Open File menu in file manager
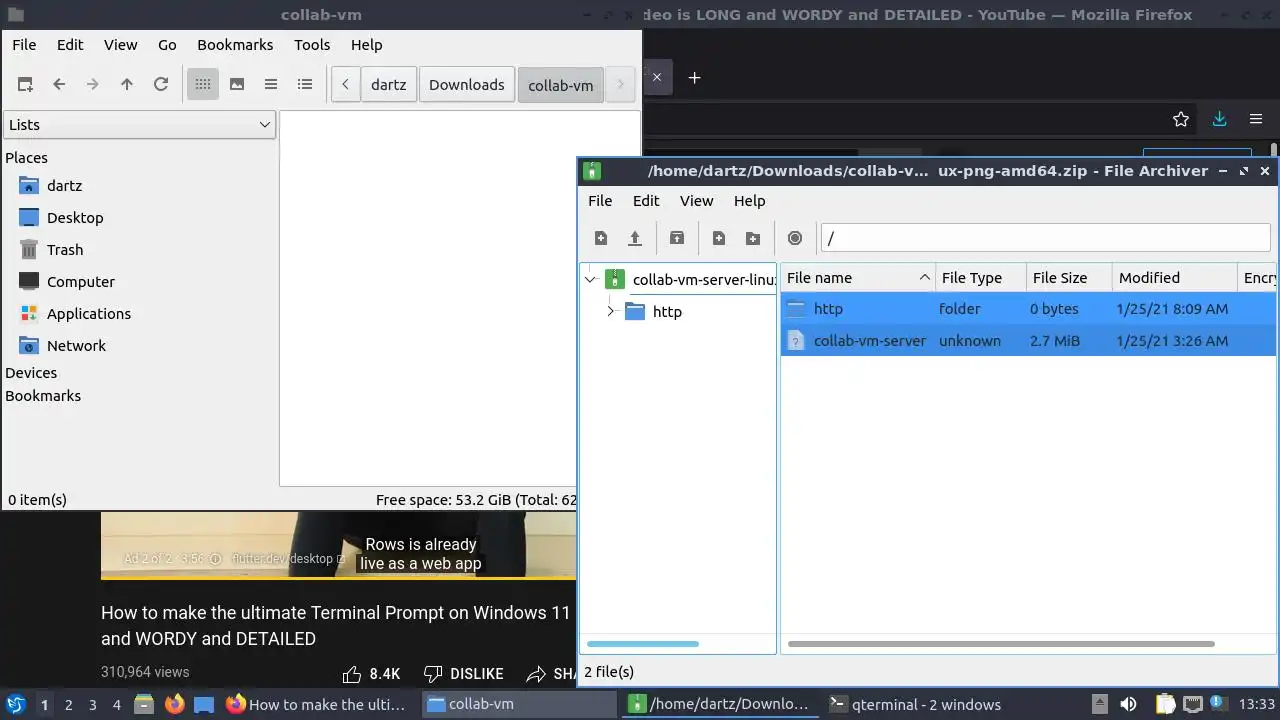1280x720 pixels. [x=24, y=45]
